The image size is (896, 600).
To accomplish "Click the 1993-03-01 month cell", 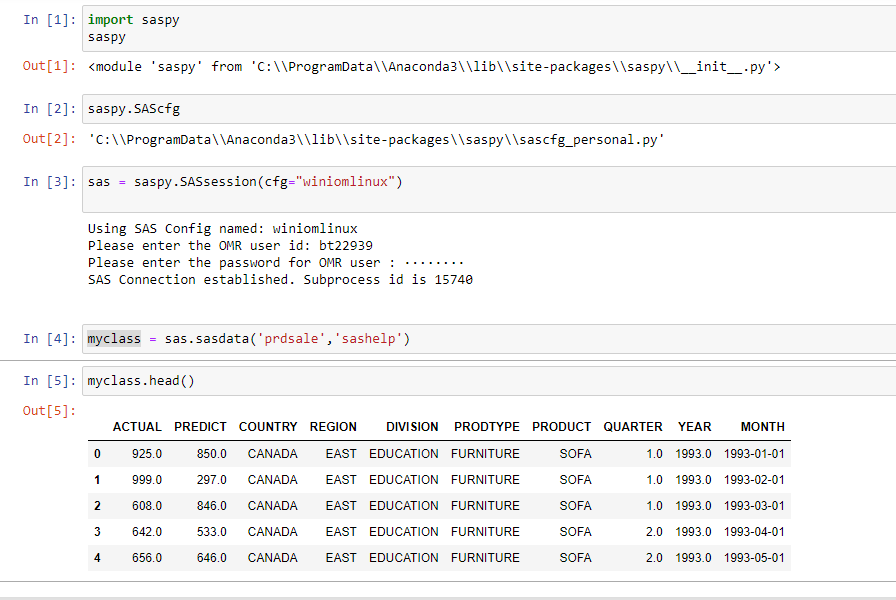I will coord(754,506).
